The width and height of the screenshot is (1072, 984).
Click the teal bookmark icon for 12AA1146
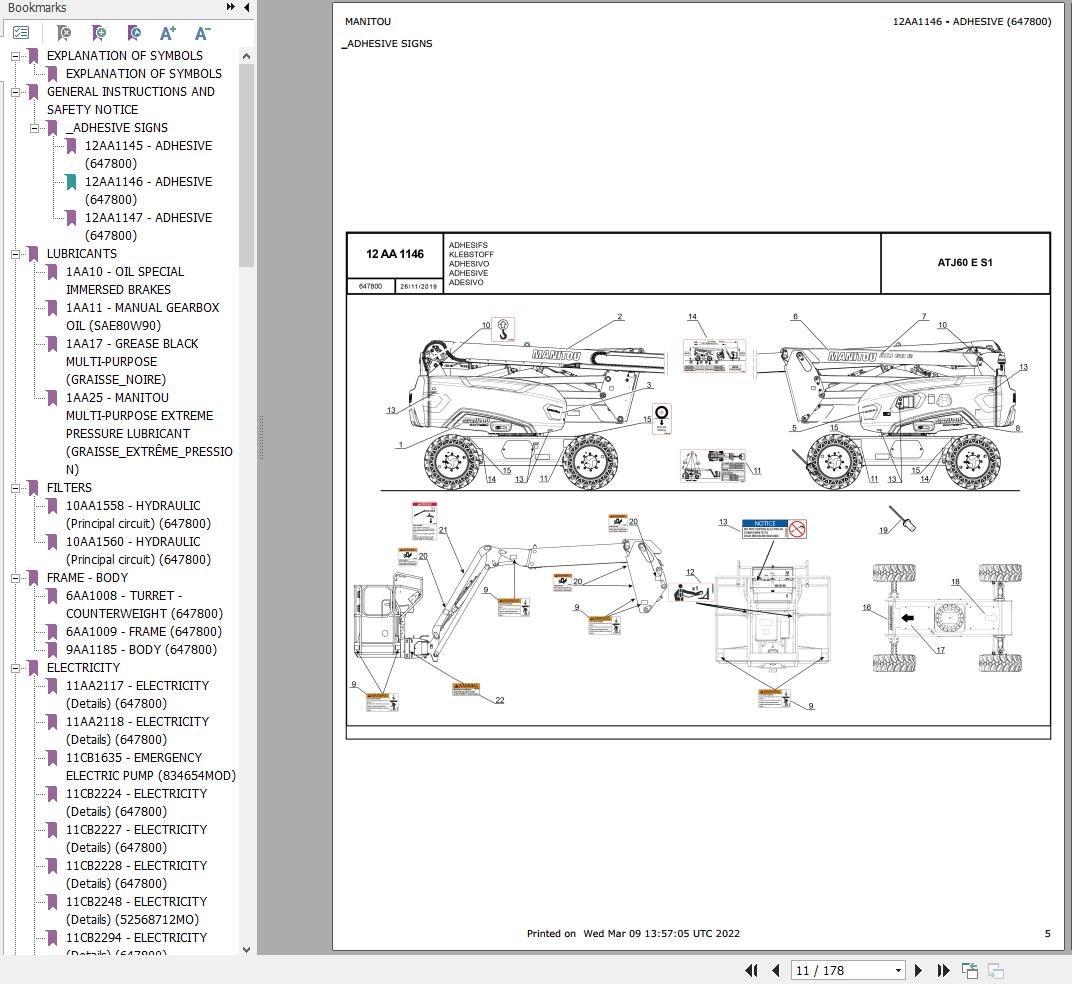click(71, 182)
